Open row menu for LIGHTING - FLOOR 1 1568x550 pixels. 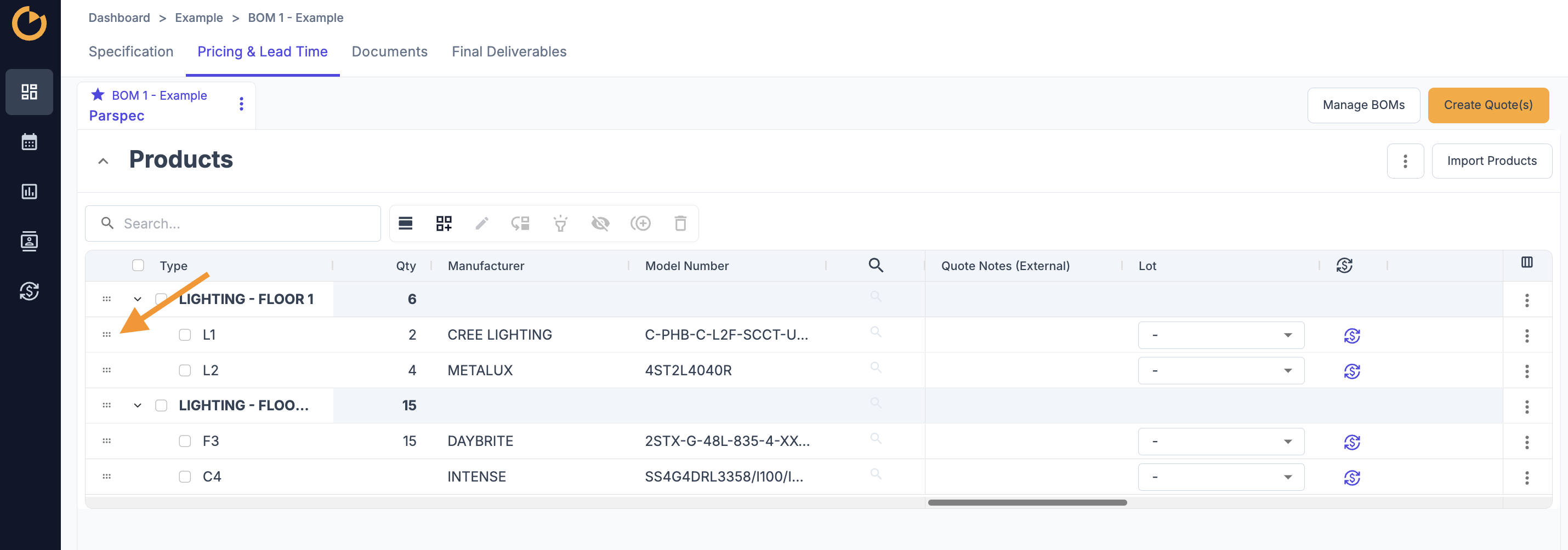tap(1527, 300)
